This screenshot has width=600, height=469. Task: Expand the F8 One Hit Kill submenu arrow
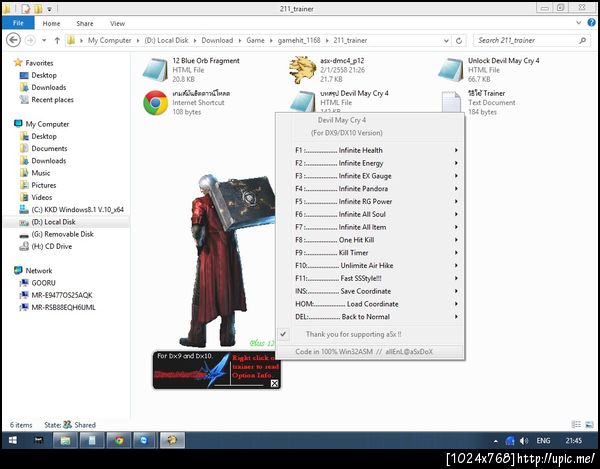pos(456,239)
